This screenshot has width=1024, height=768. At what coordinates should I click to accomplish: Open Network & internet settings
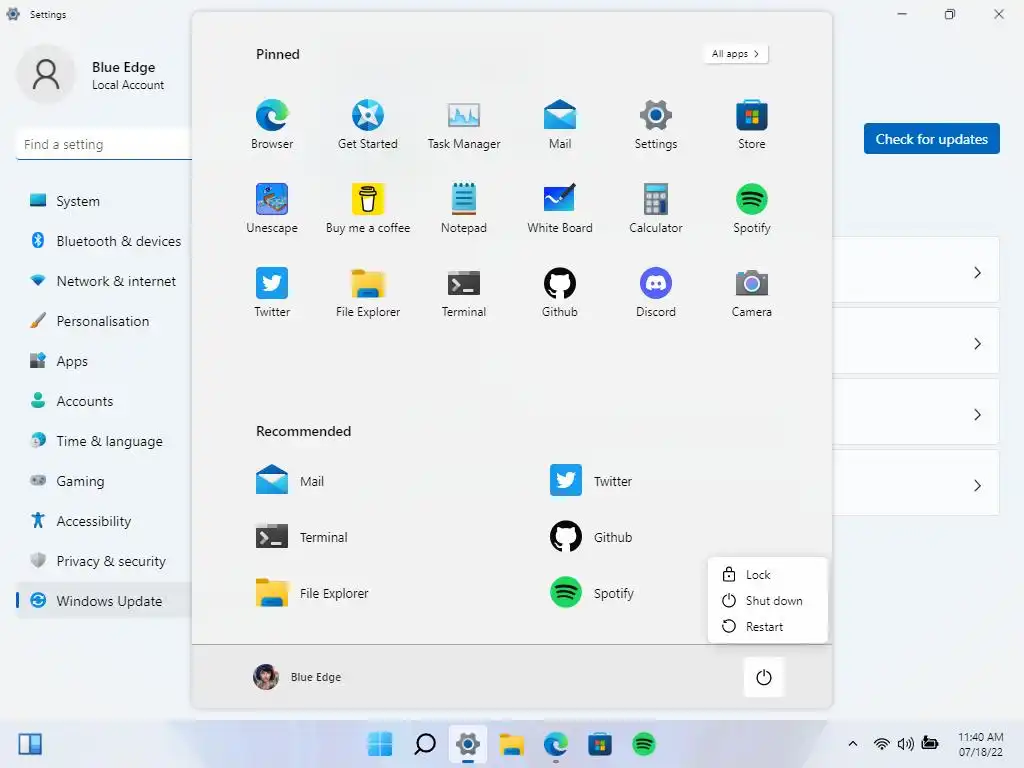coord(104,281)
